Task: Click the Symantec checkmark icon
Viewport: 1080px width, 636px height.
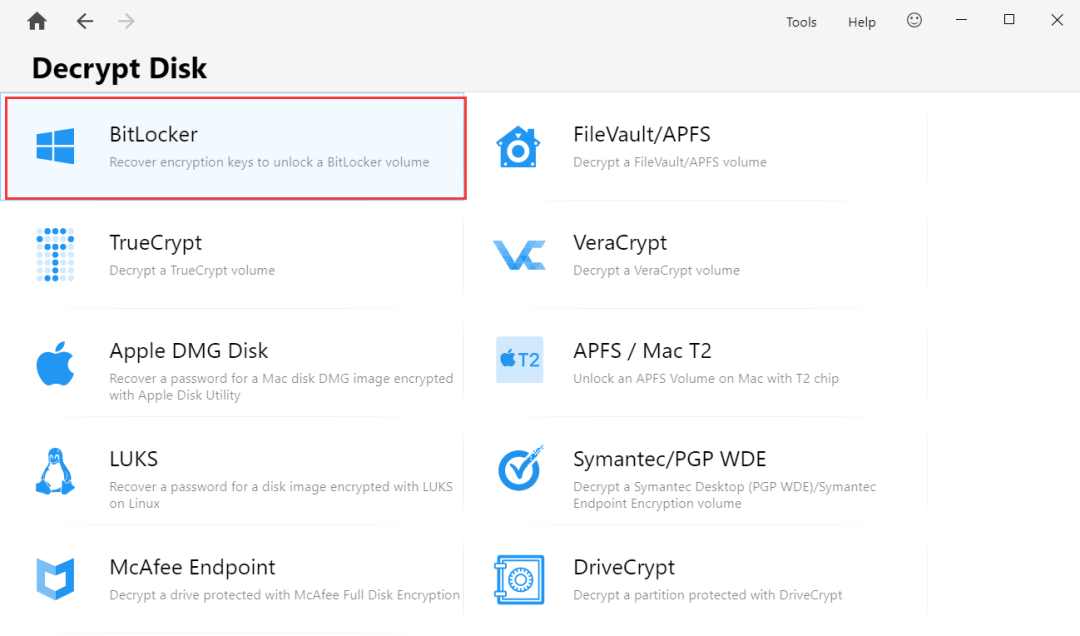Action: click(x=521, y=468)
